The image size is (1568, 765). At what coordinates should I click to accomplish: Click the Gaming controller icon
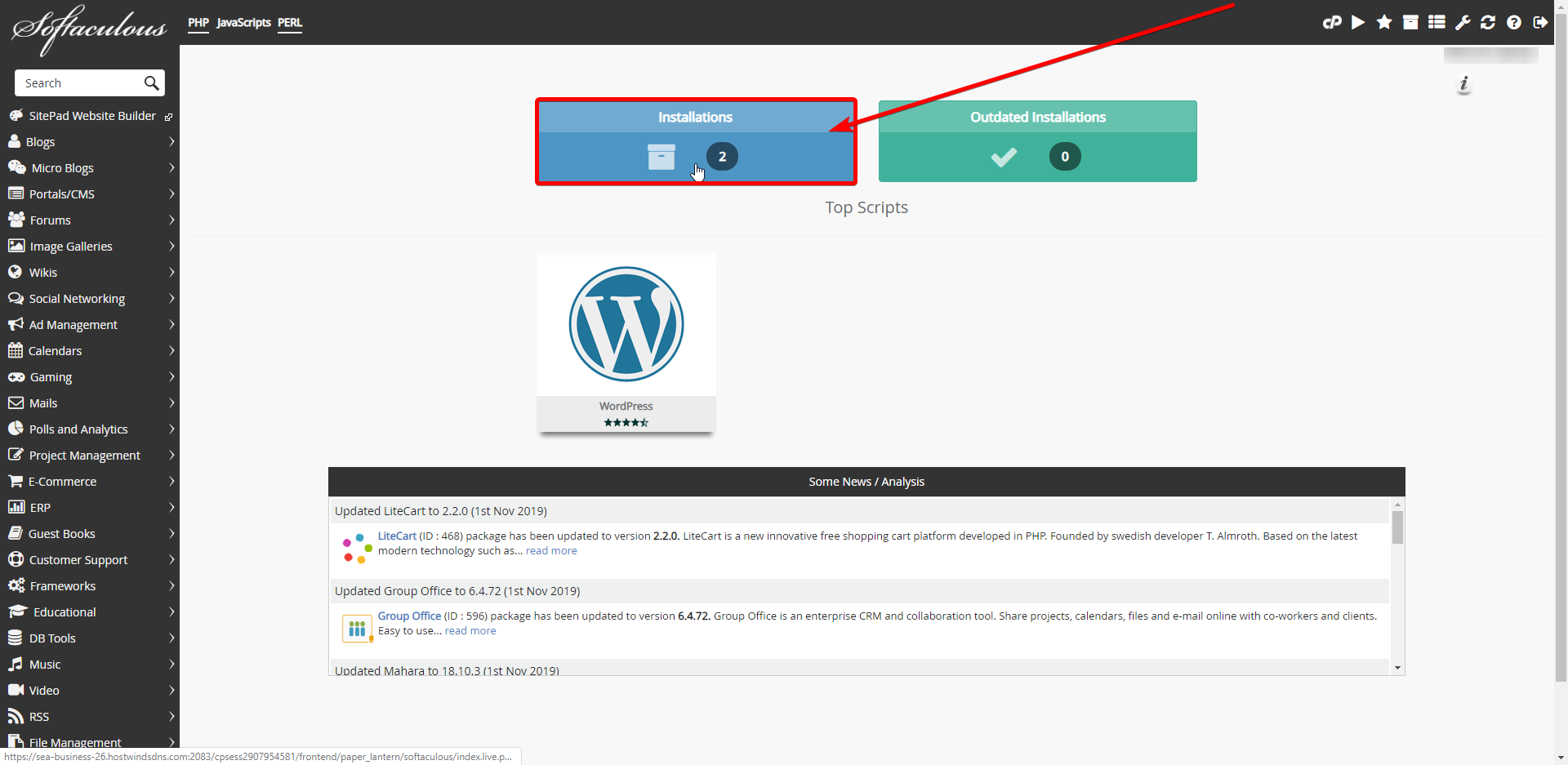click(16, 376)
